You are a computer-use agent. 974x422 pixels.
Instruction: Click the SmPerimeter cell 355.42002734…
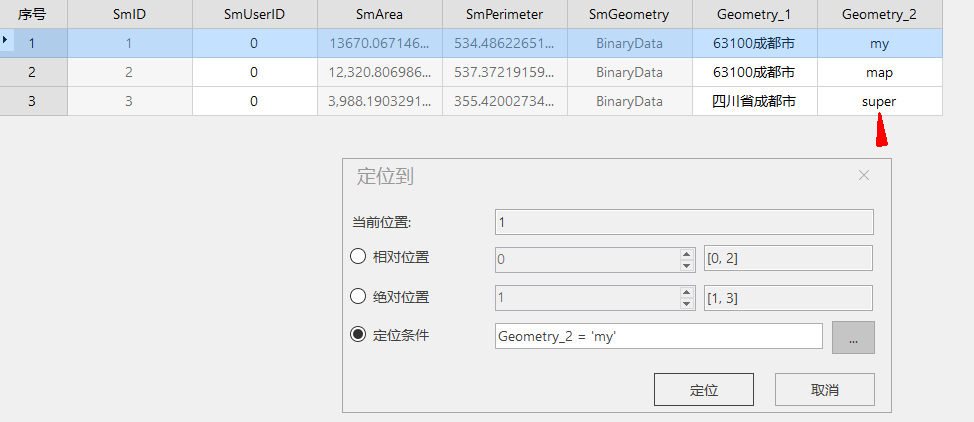(x=504, y=101)
